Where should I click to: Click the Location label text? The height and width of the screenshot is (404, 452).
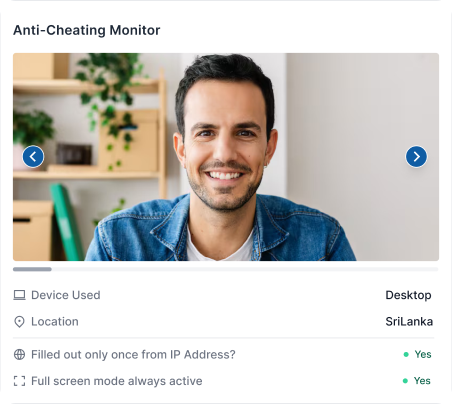coord(55,322)
